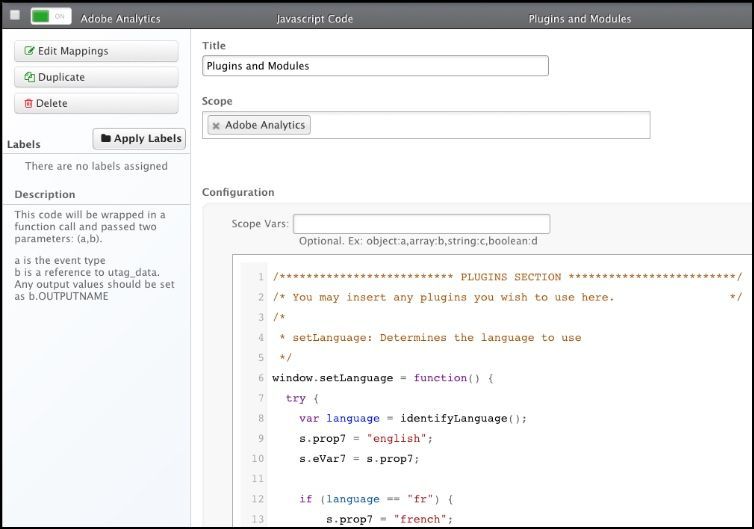
Task: Click the folder icon on Apply Labels
Action: click(x=105, y=139)
